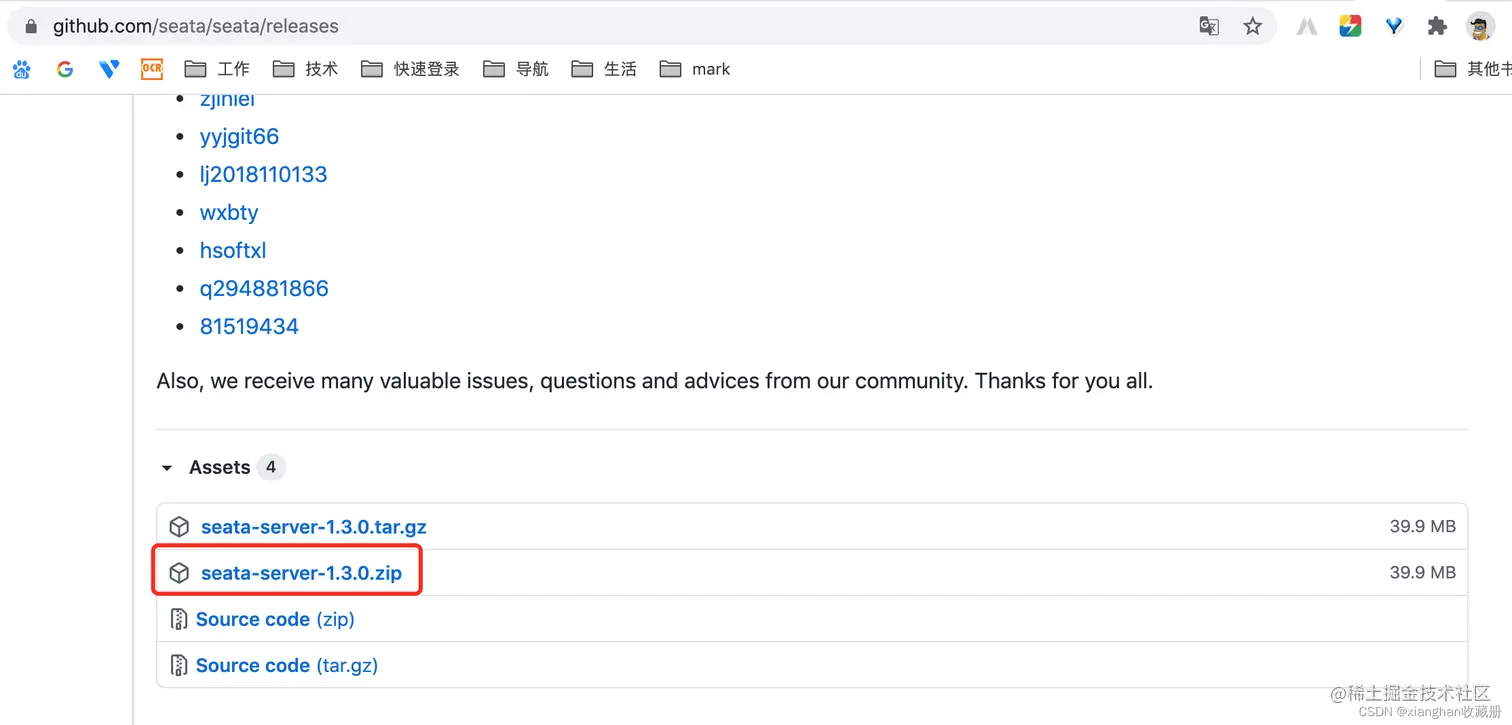Click zip file icon beside Source code (zip)
The width and height of the screenshot is (1512, 725).
pyautogui.click(x=179, y=619)
